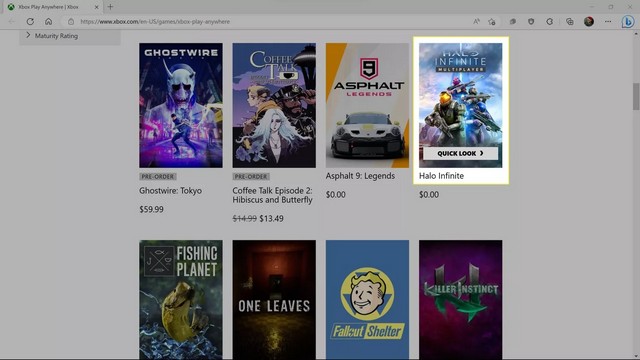Add this page to favorites

pyautogui.click(x=492, y=22)
